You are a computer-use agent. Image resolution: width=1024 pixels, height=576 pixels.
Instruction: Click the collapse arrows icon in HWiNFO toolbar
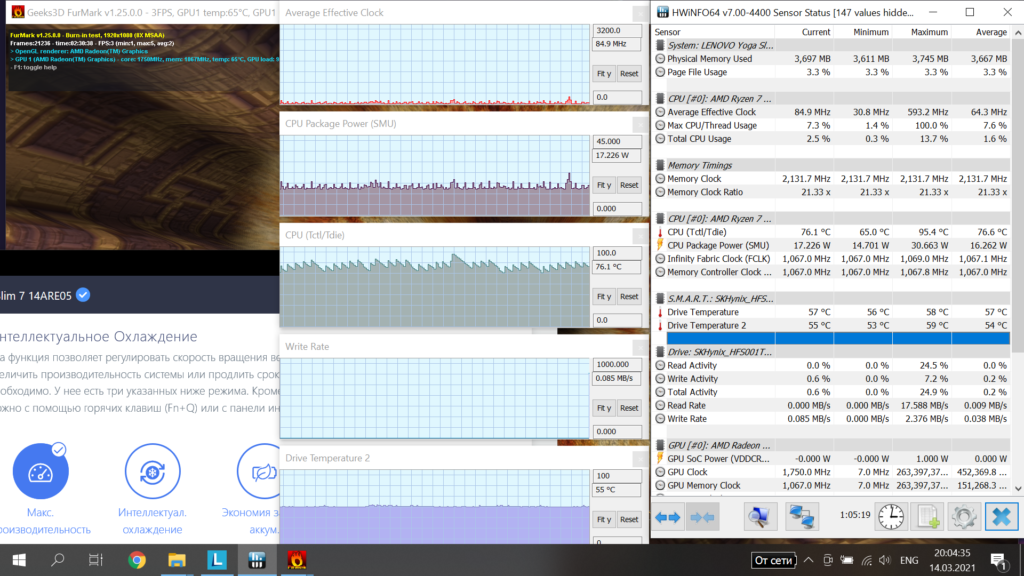click(703, 517)
